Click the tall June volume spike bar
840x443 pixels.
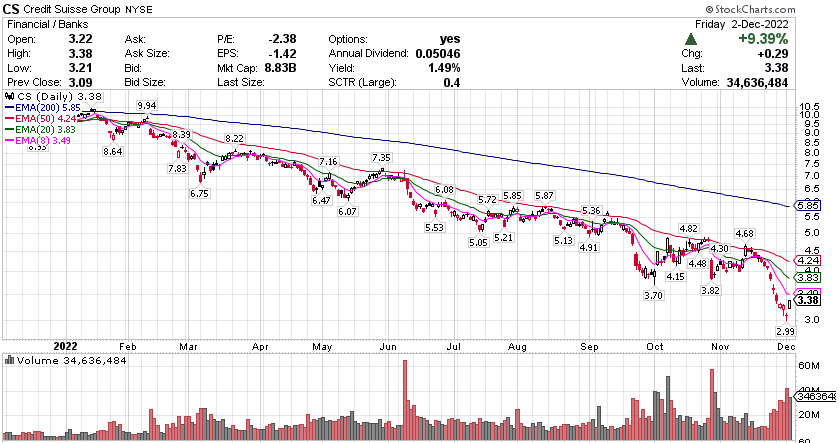[x=405, y=400]
